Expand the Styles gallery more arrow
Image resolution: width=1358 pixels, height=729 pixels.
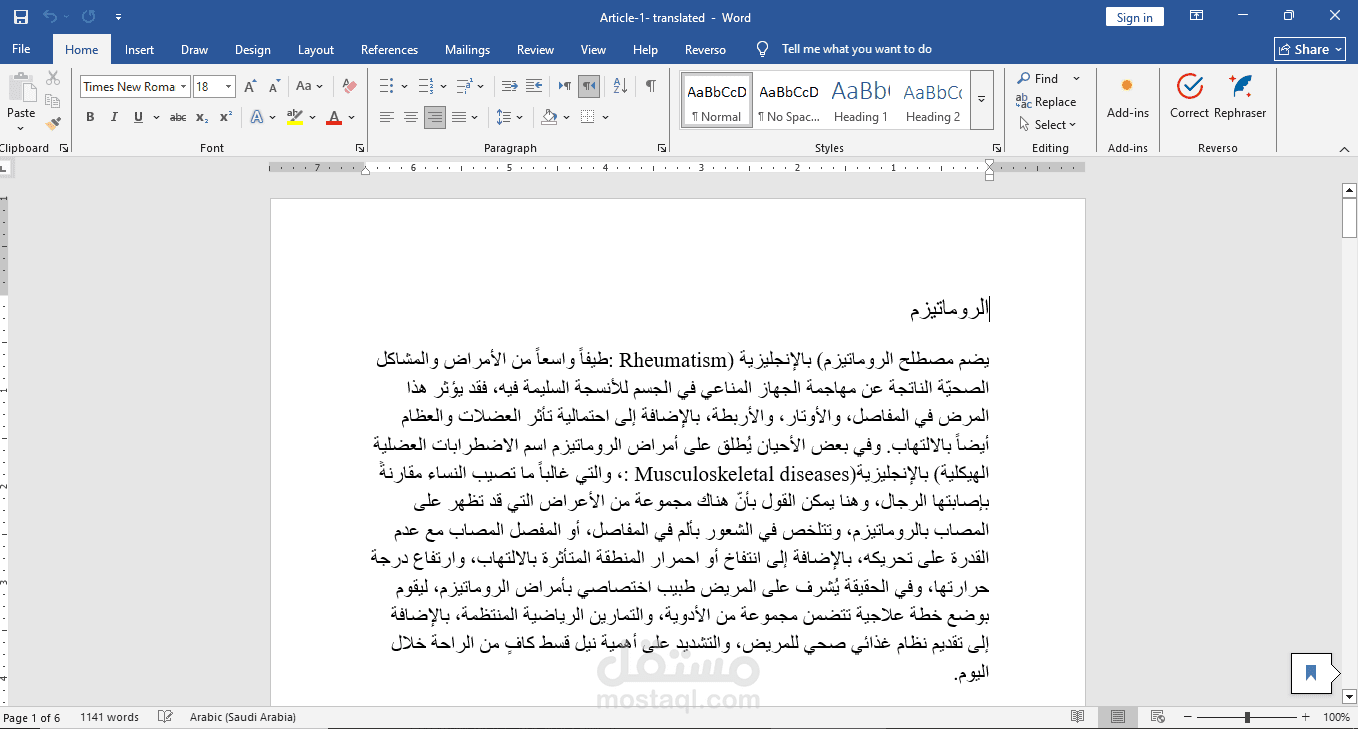click(x=981, y=99)
